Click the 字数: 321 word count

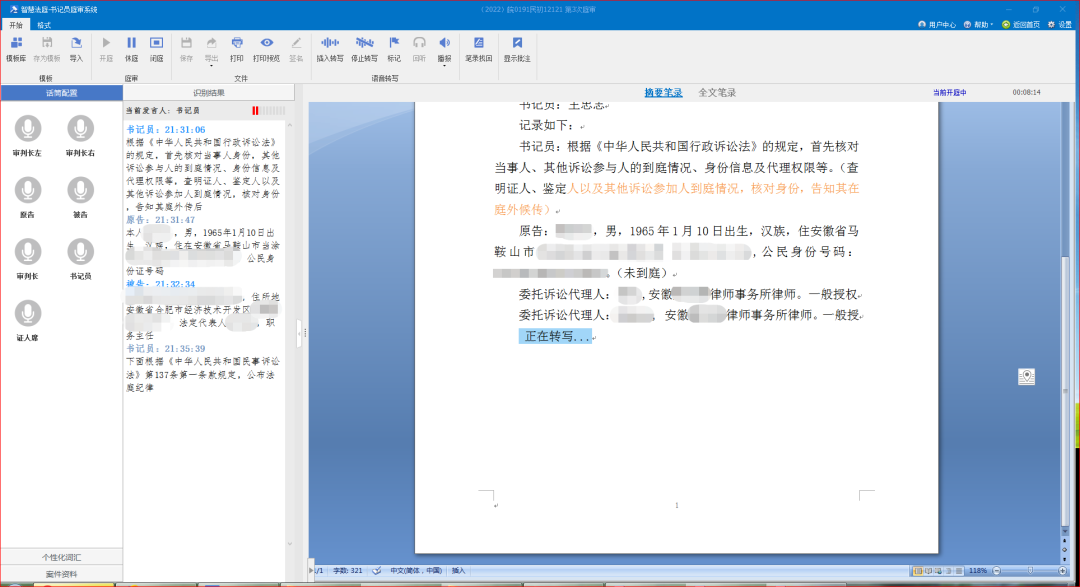[x=348, y=570]
